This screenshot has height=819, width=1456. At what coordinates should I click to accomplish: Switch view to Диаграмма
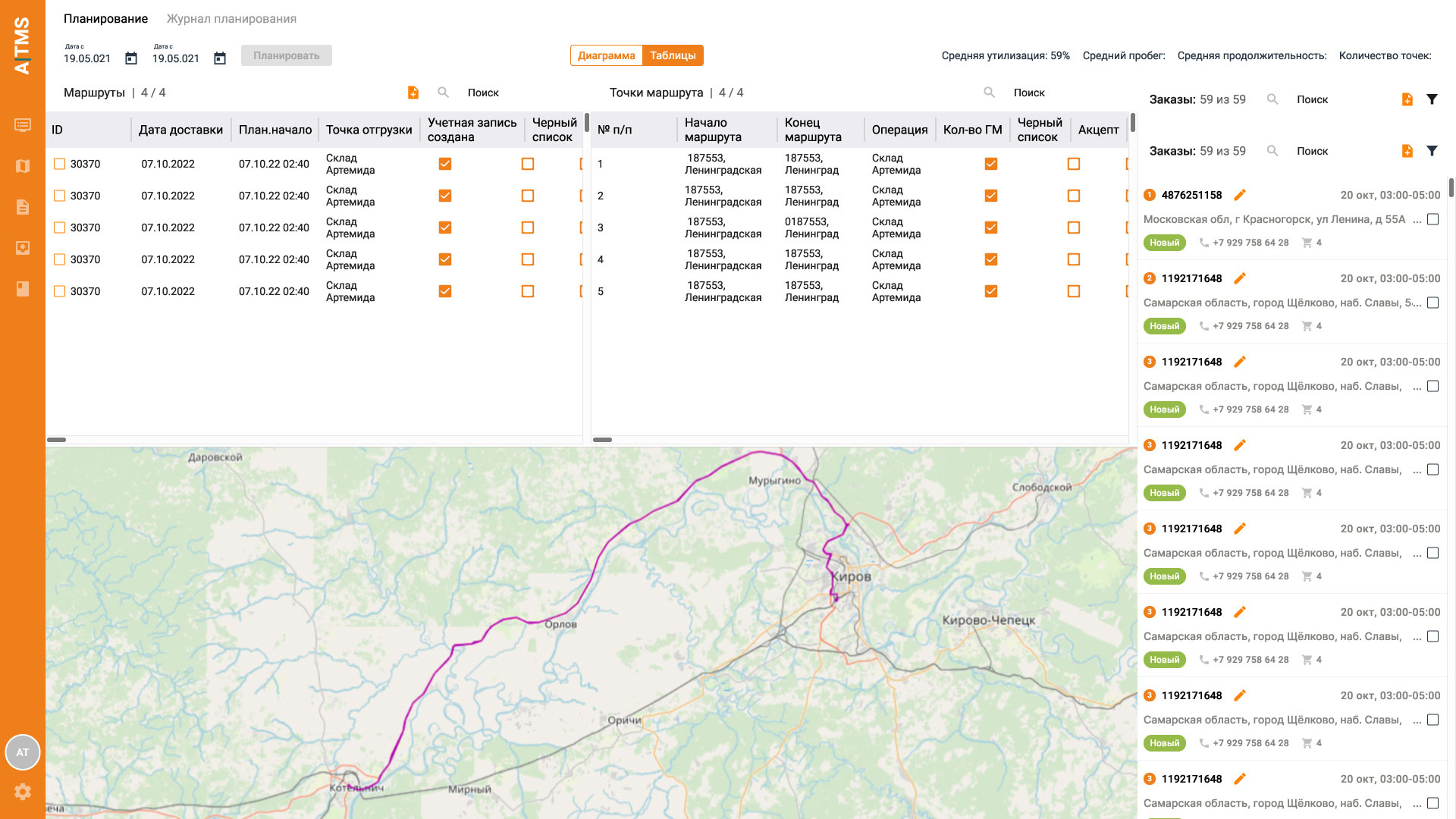(606, 55)
